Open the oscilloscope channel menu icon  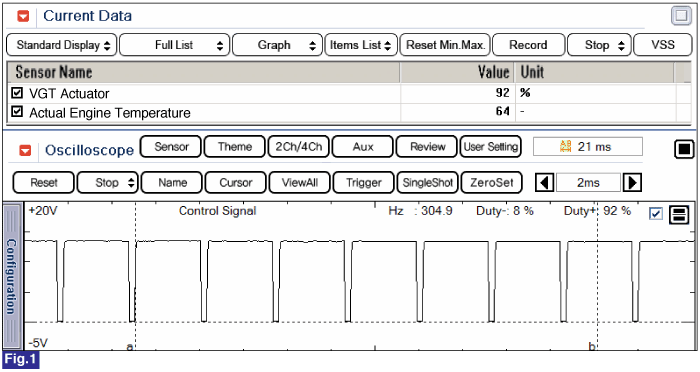click(679, 215)
